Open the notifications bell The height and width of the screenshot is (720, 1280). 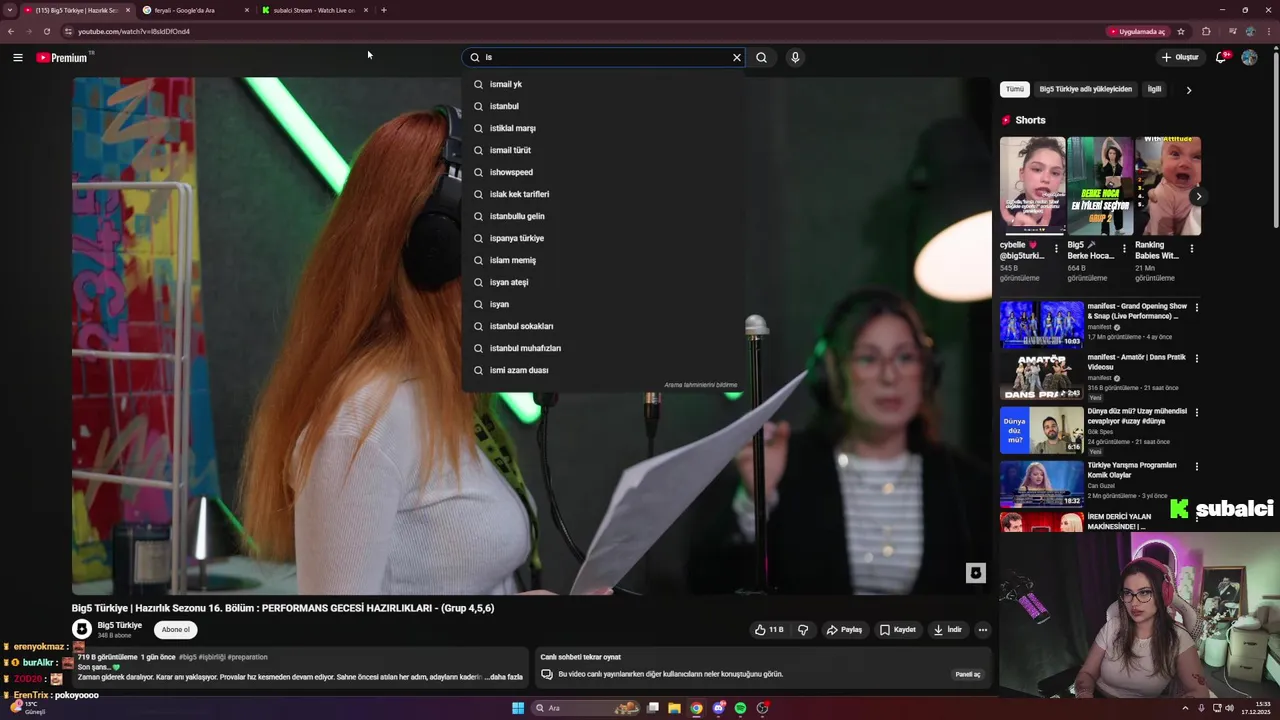[1220, 57]
